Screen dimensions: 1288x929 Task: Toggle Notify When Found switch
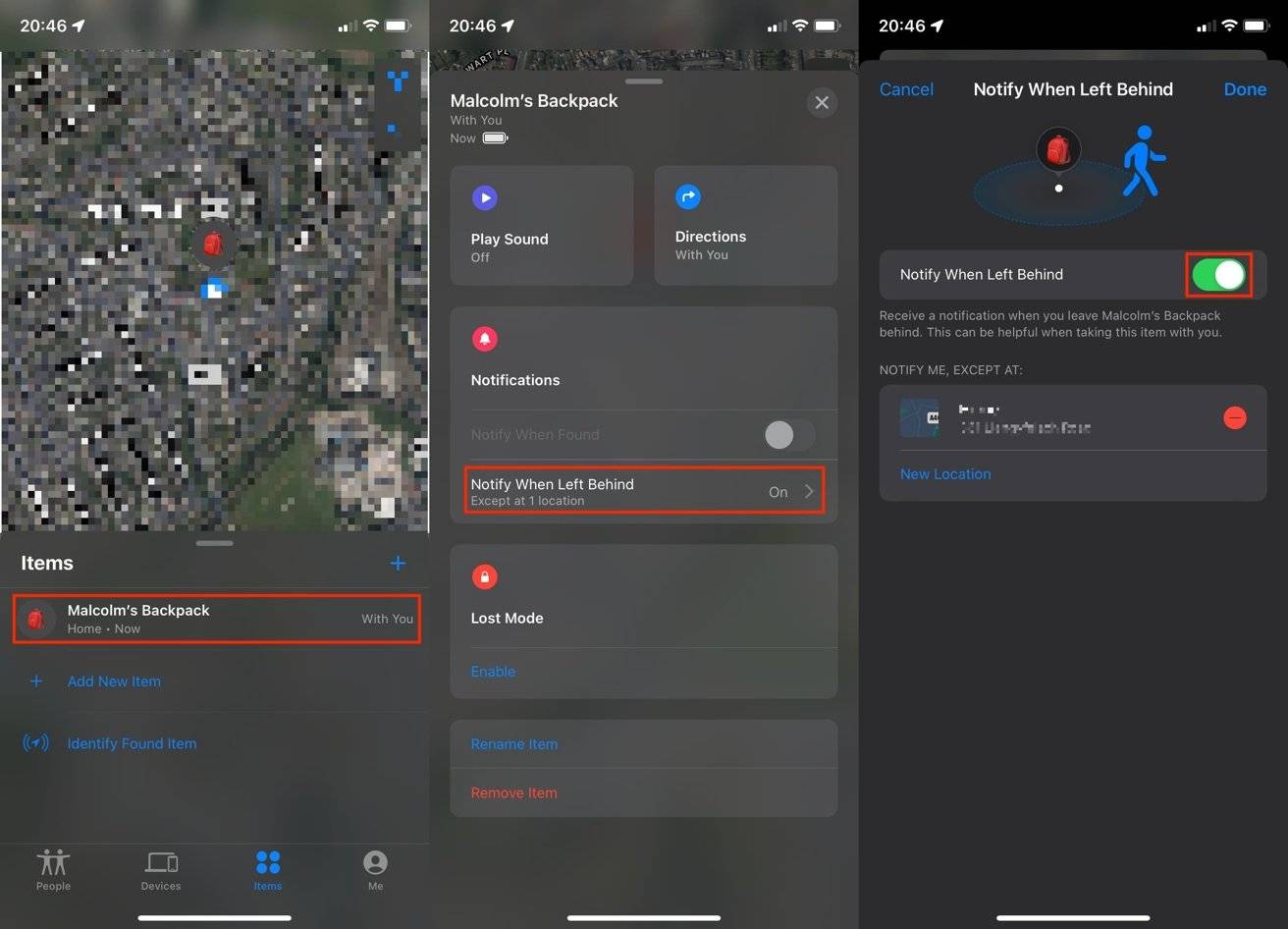[x=789, y=434]
